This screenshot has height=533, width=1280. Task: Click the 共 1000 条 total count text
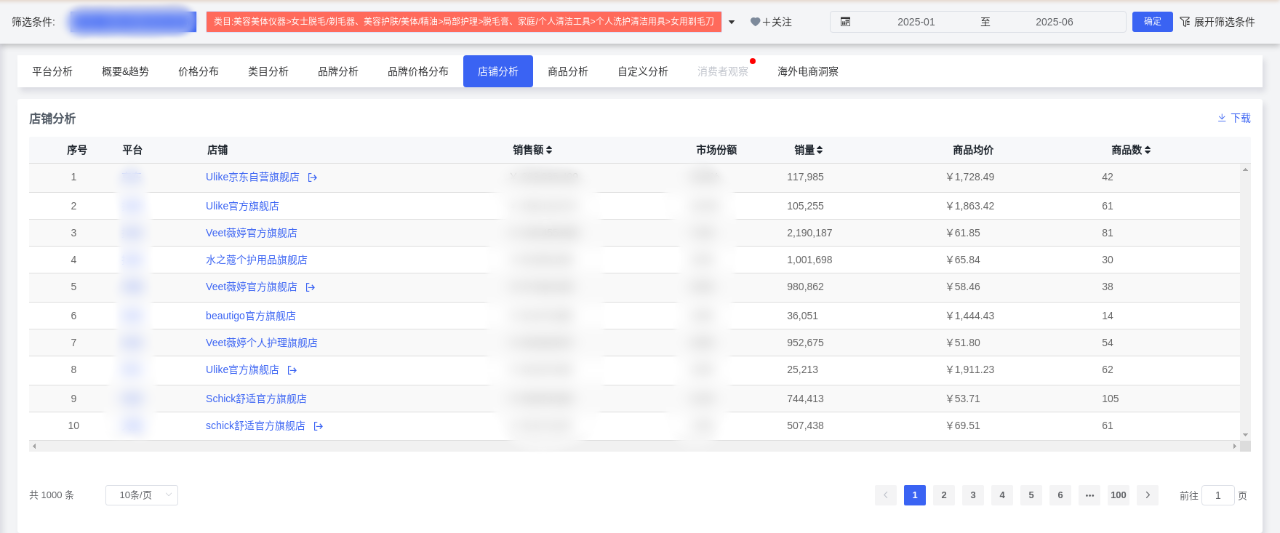[52, 495]
